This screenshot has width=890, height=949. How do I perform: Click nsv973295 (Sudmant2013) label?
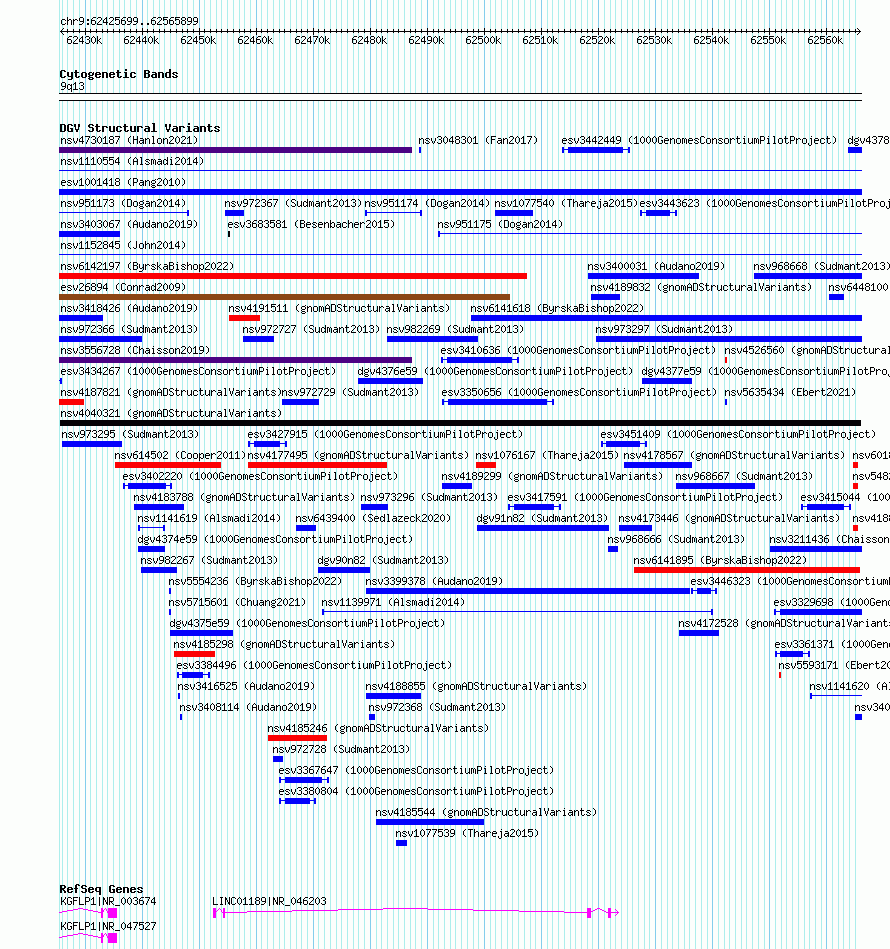[x=130, y=435]
